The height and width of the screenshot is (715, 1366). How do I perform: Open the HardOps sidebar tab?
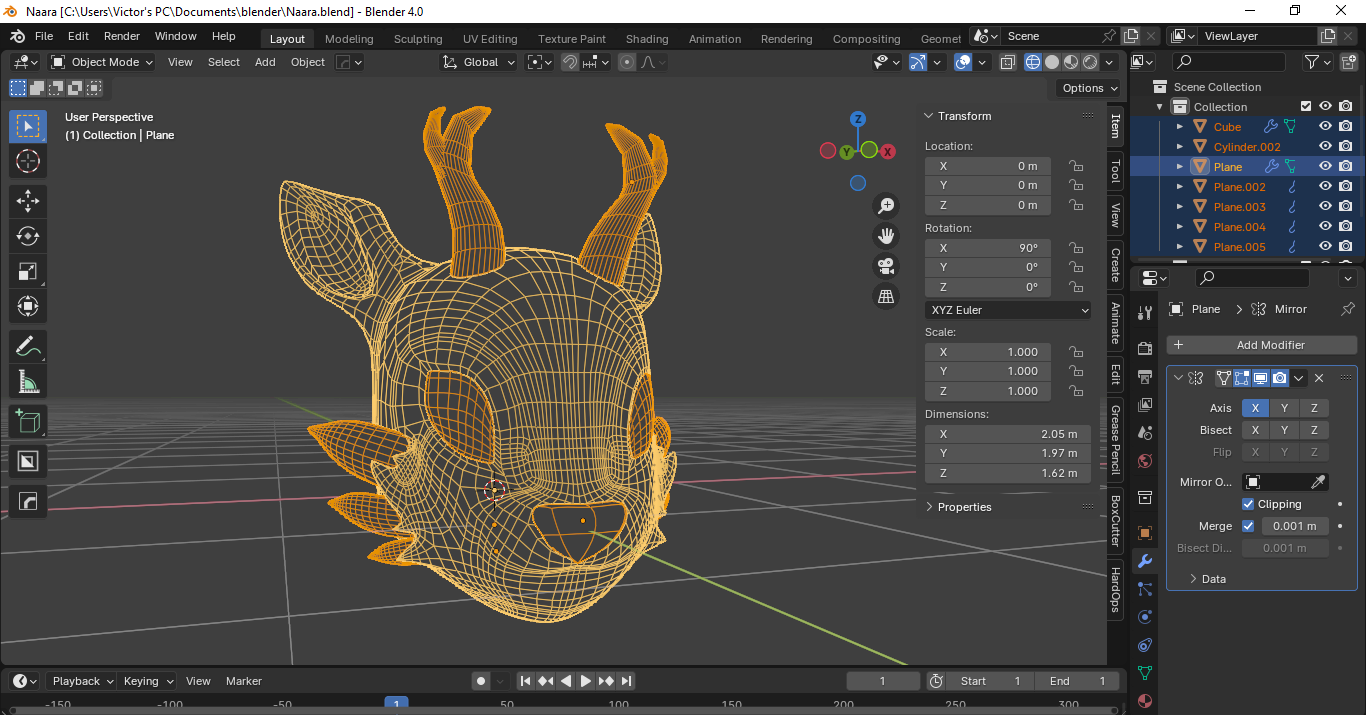click(x=1115, y=589)
